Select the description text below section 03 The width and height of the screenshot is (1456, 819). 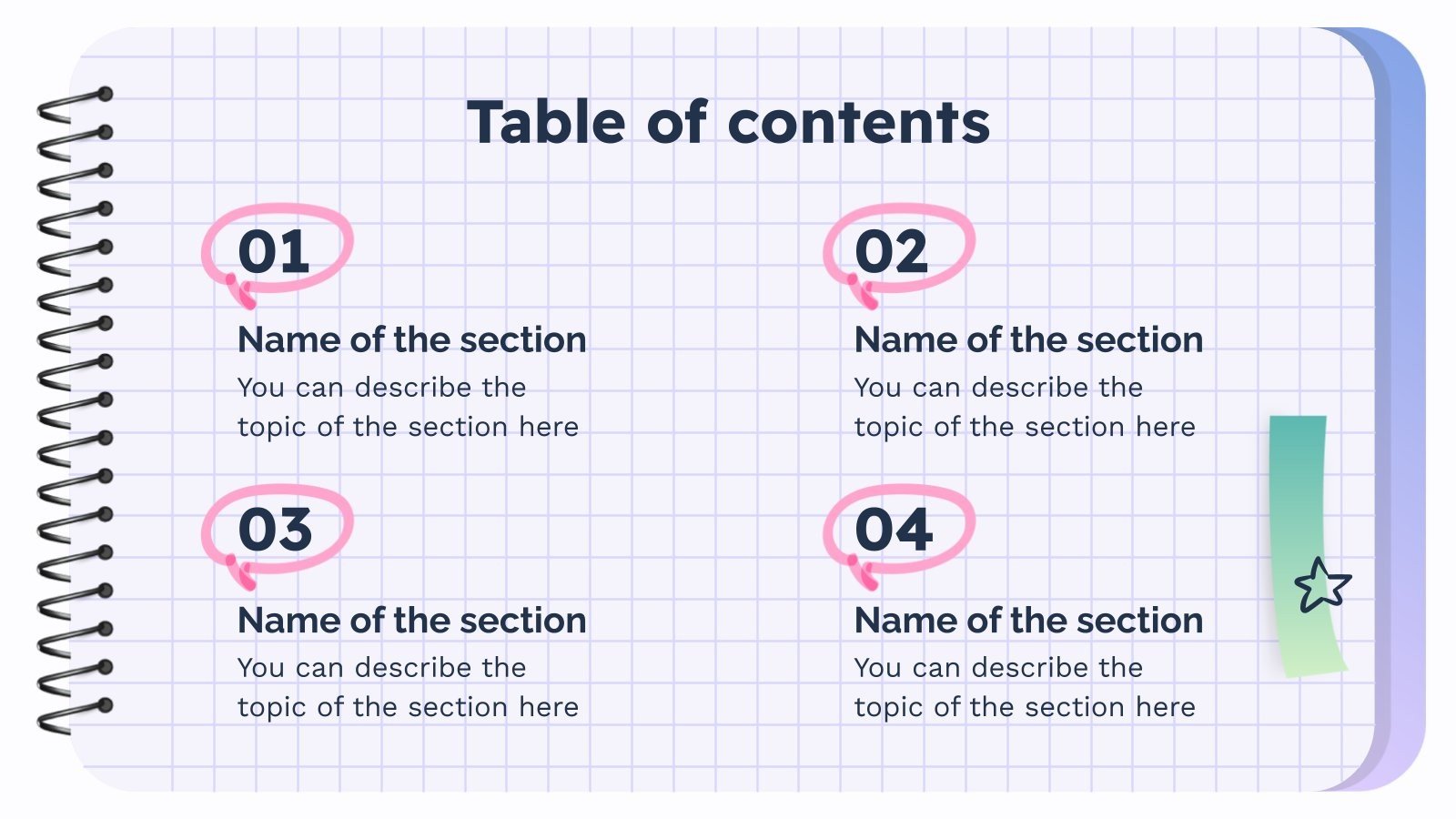408,687
